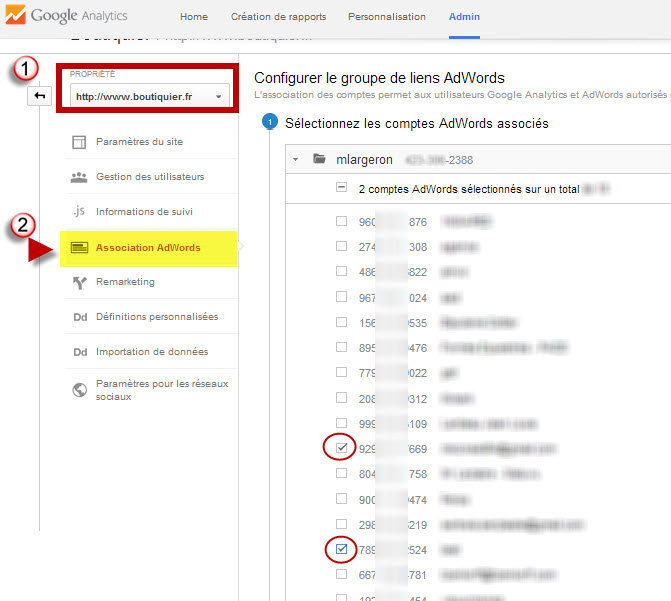Image resolution: width=671 pixels, height=601 pixels.
Task: Click the Gestion des utilisateurs people icon
Action: [x=79, y=177]
